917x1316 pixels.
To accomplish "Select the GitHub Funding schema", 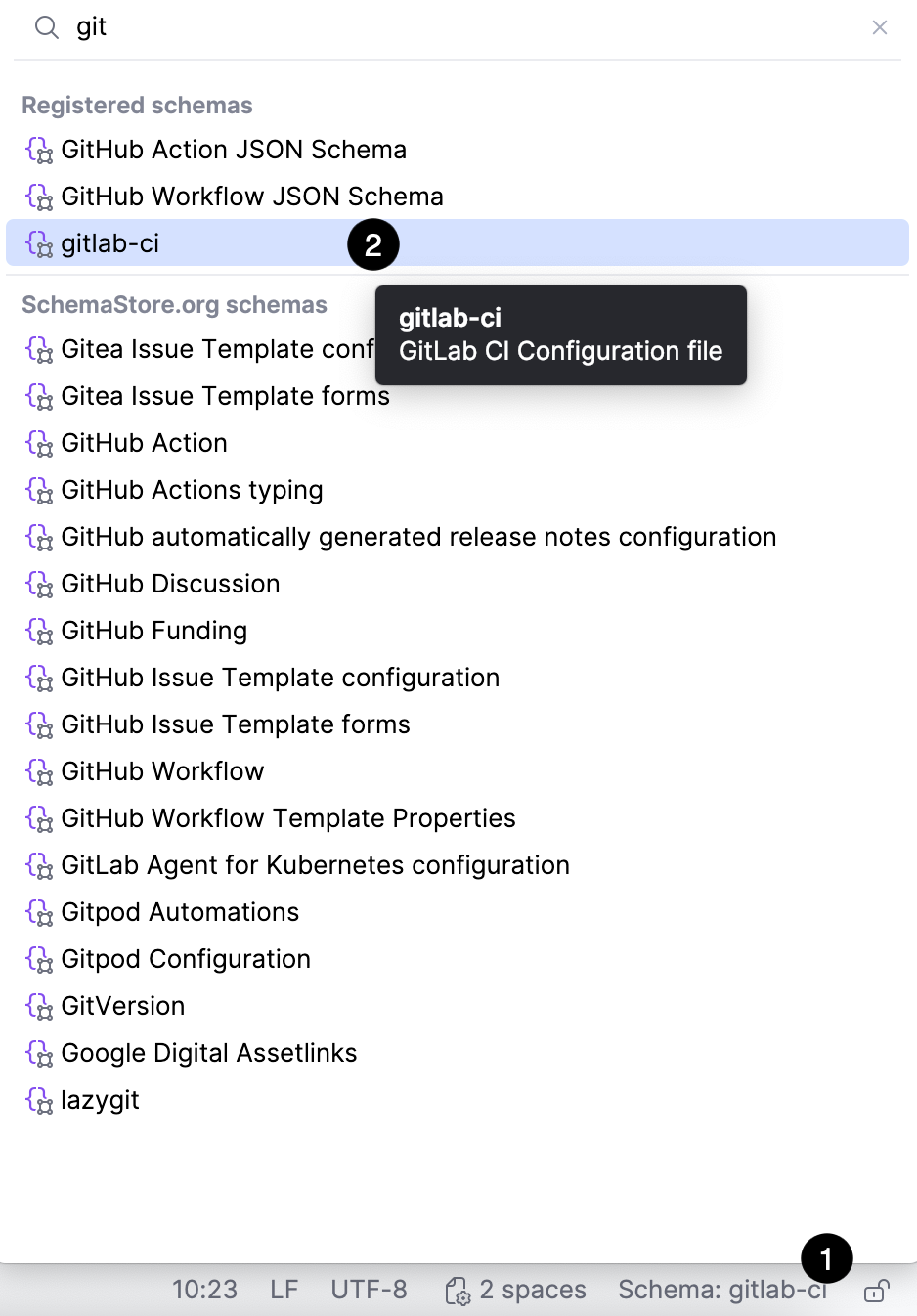I will (153, 631).
